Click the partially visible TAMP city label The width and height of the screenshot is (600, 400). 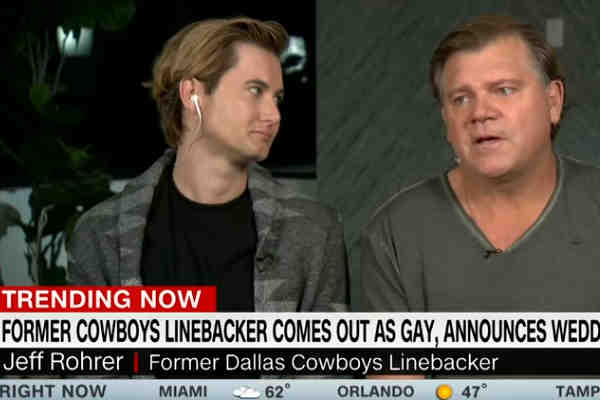(578, 392)
